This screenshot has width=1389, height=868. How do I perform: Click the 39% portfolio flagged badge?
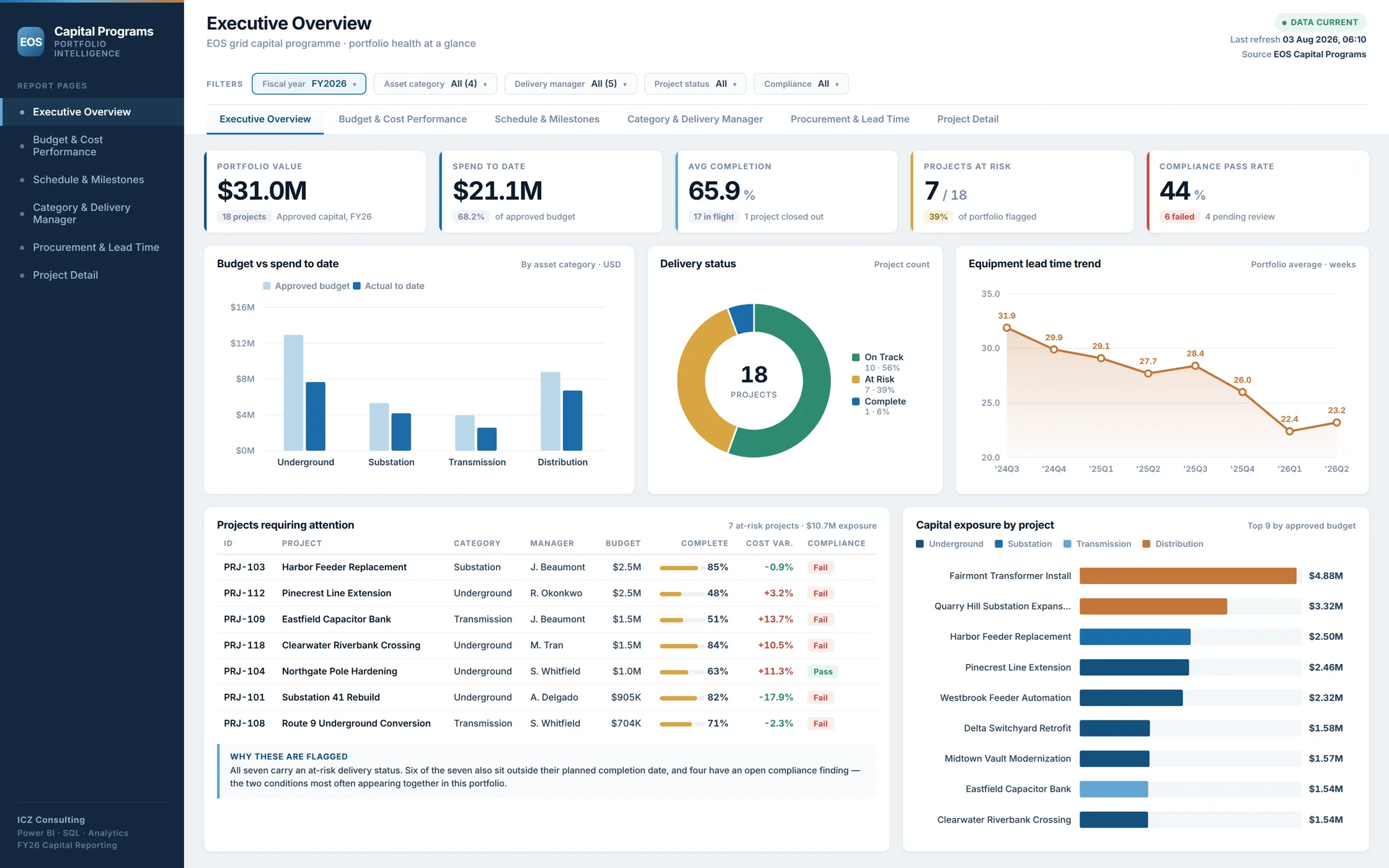pyautogui.click(x=938, y=216)
